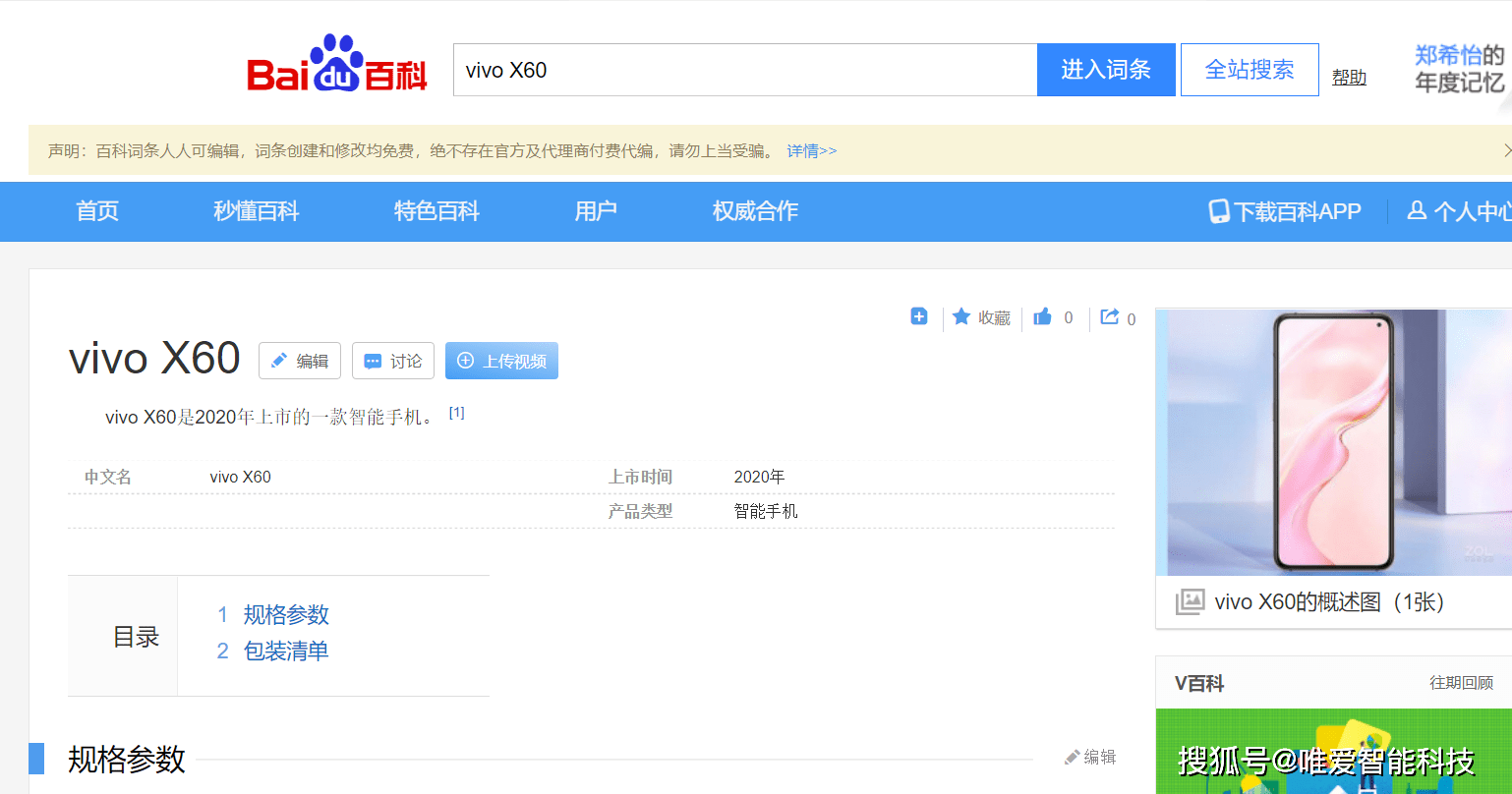Click the 下载百科APP link

(1285, 211)
